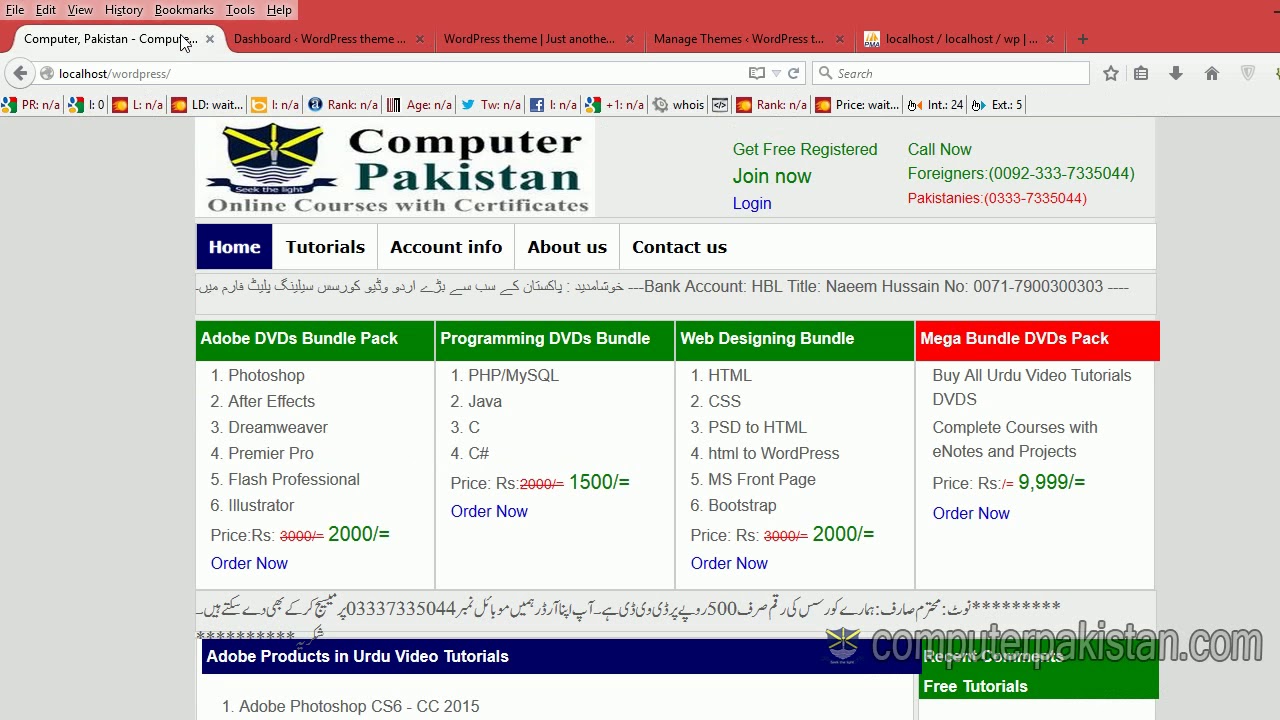Open the address bar history dropdown arrow
Screen dimensions: 1280x720
tap(776, 73)
